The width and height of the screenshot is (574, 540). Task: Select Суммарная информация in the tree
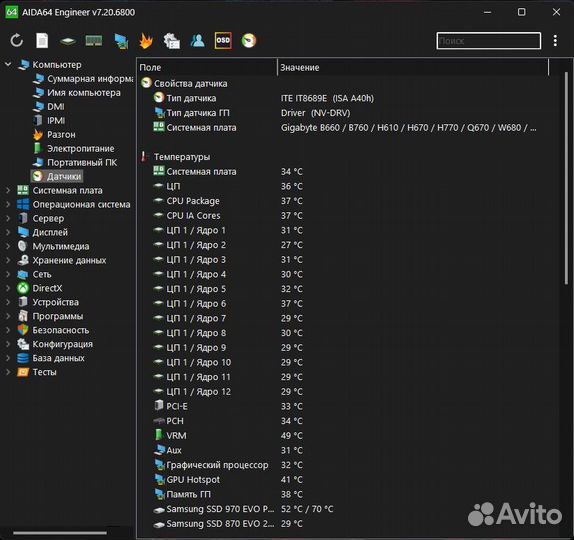[83, 79]
